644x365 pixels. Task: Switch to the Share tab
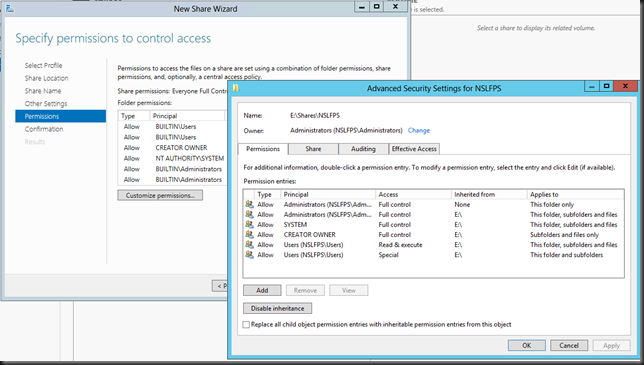313,149
